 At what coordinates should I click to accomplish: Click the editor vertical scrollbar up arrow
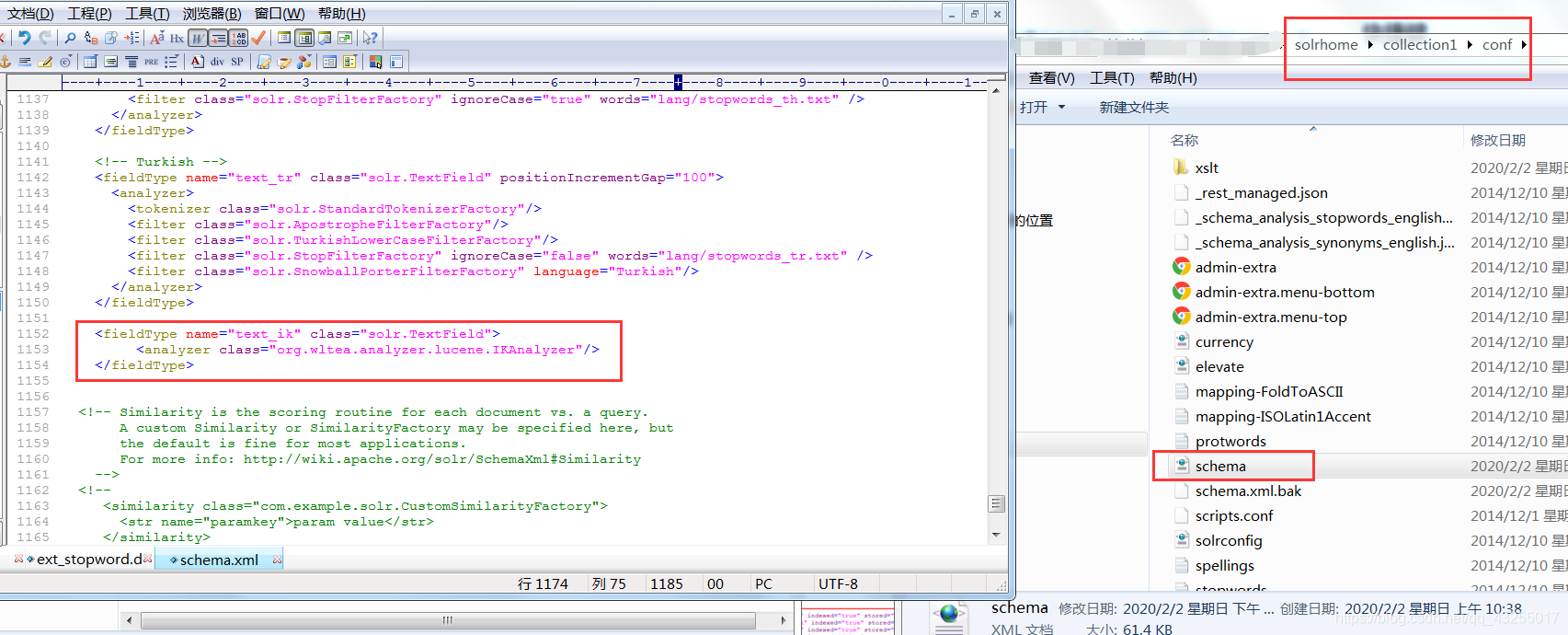click(996, 91)
